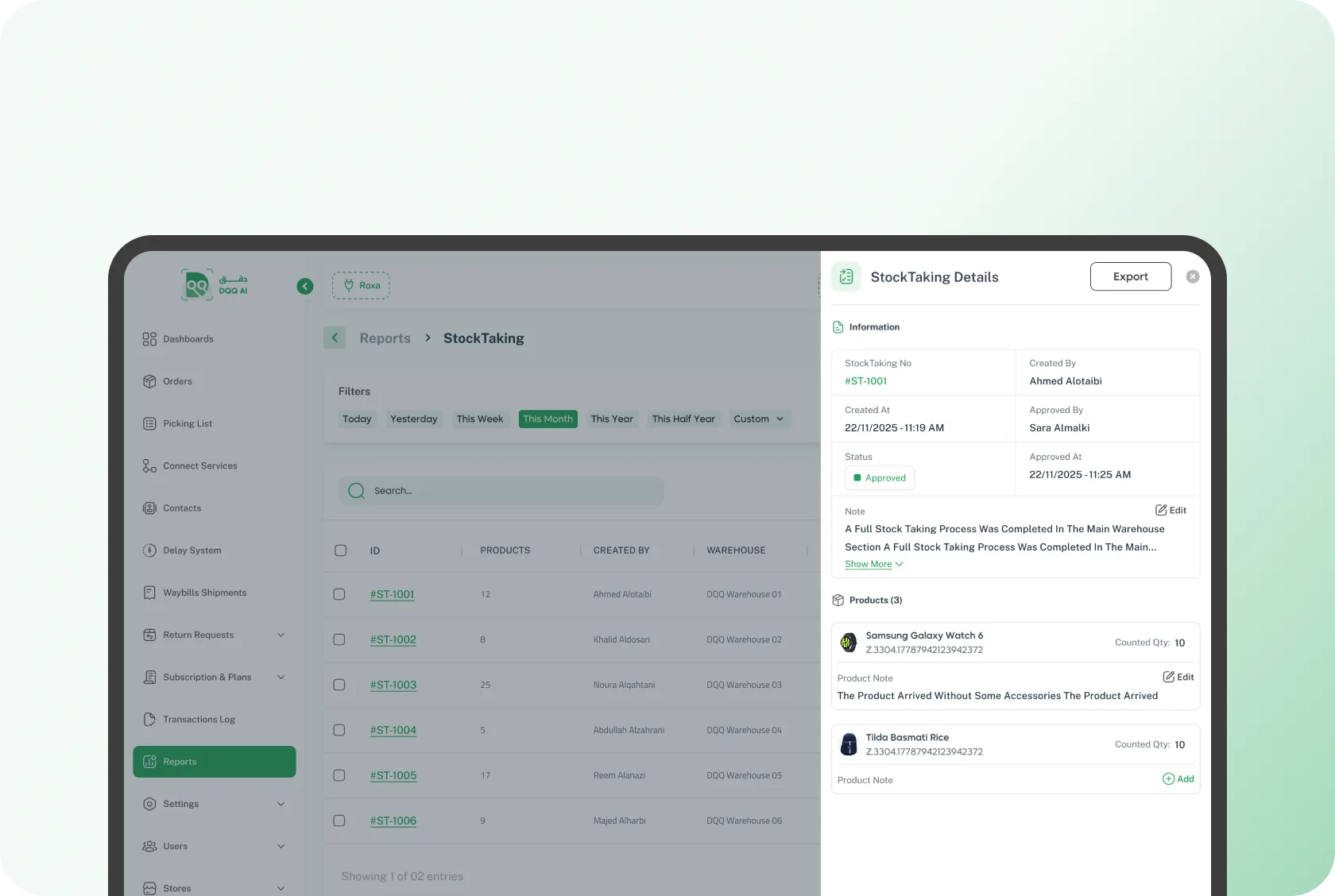This screenshot has height=896, width=1335.
Task: Check the box for row #ST-1001
Action: pos(339,594)
